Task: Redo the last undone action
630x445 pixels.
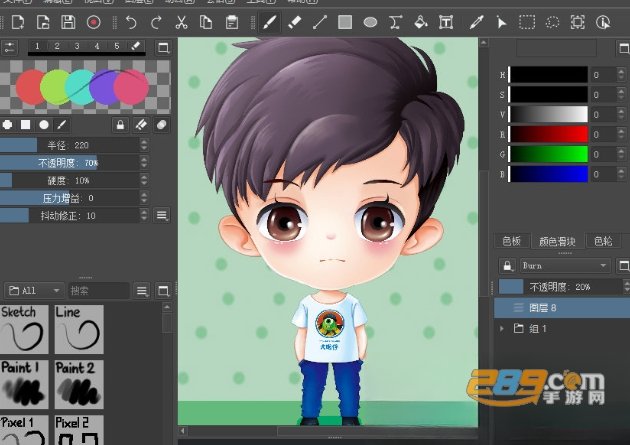Action: [x=156, y=22]
